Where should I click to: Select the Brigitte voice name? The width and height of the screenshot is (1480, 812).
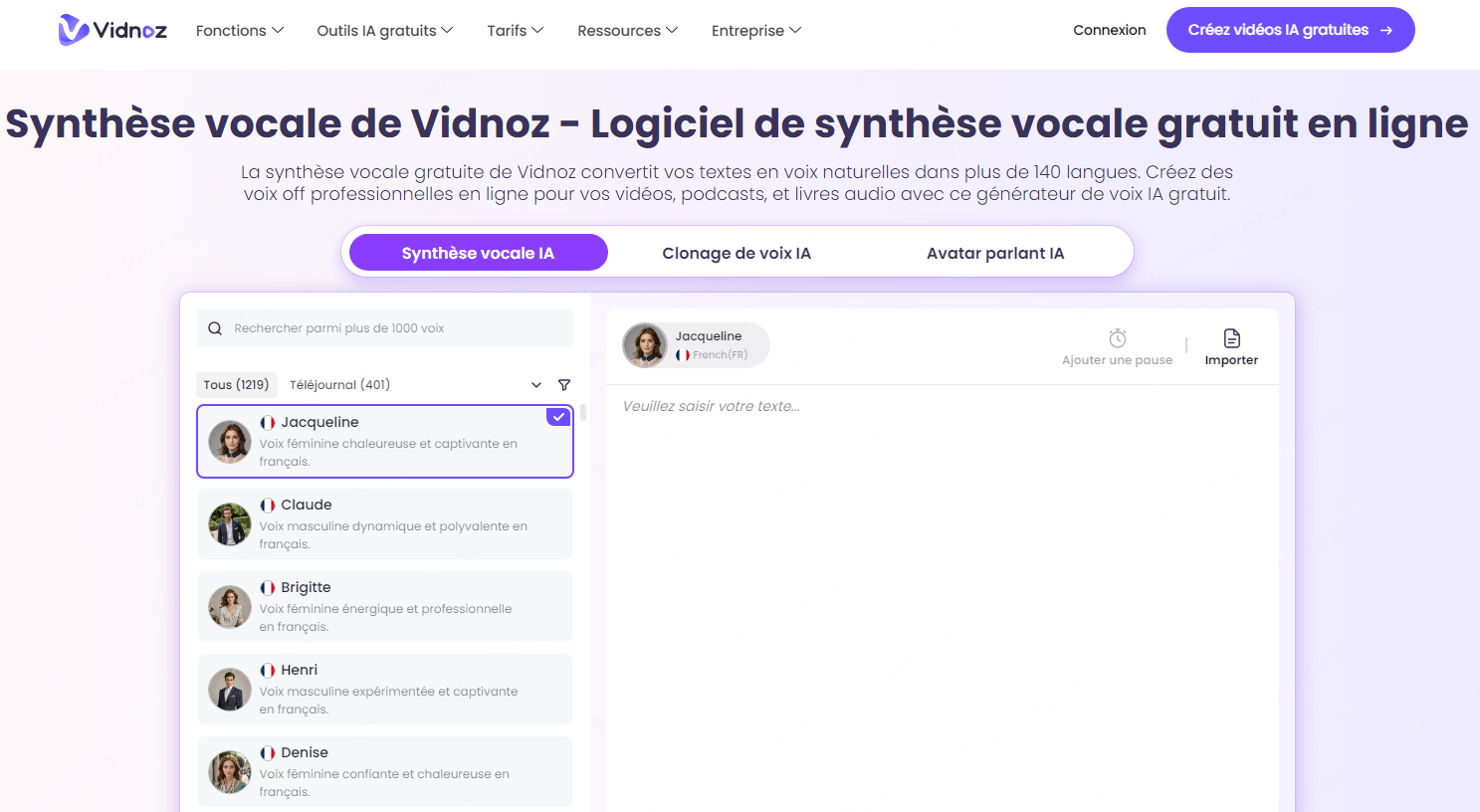tap(306, 588)
